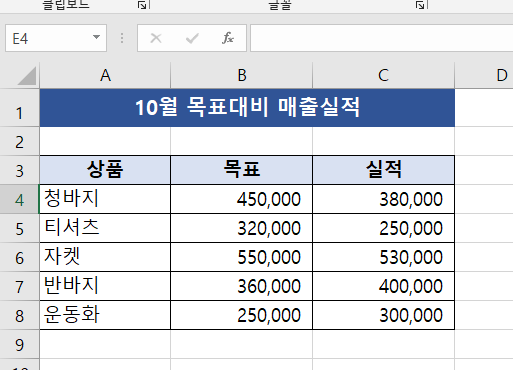Select the cell with 400,000
The height and width of the screenshot is (370, 513).
[x=383, y=286]
